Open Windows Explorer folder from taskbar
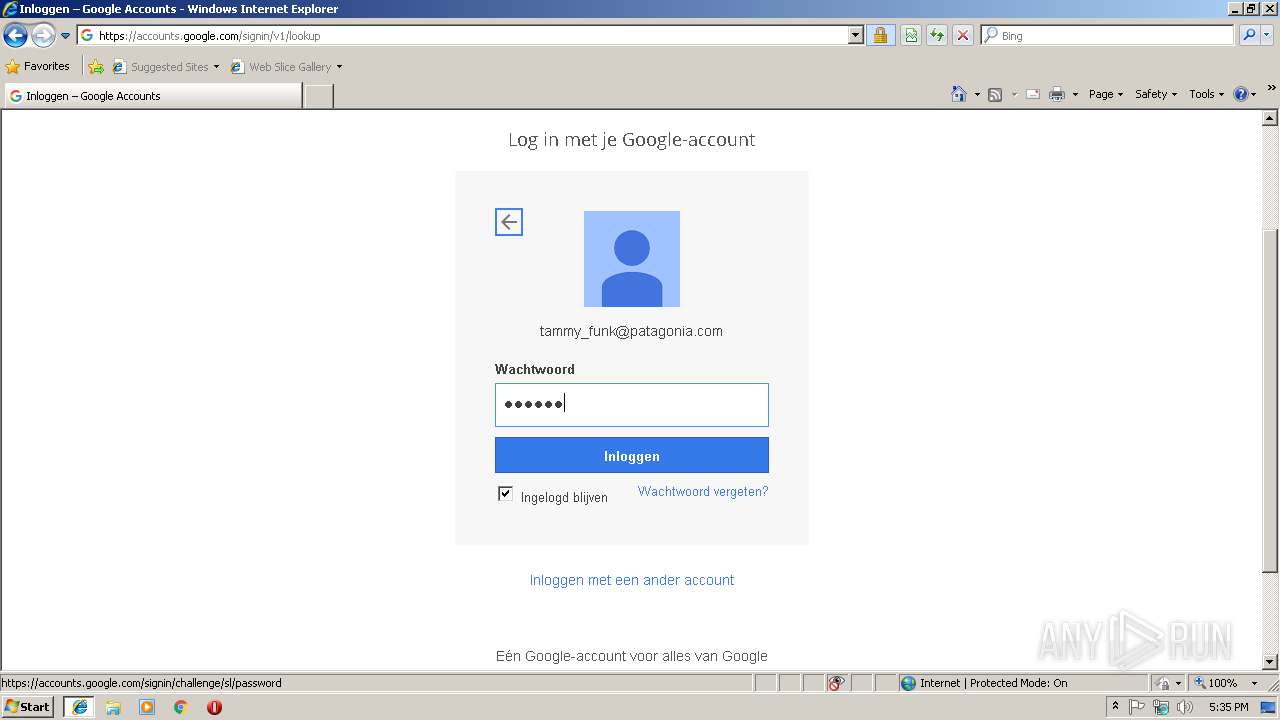 pos(113,707)
